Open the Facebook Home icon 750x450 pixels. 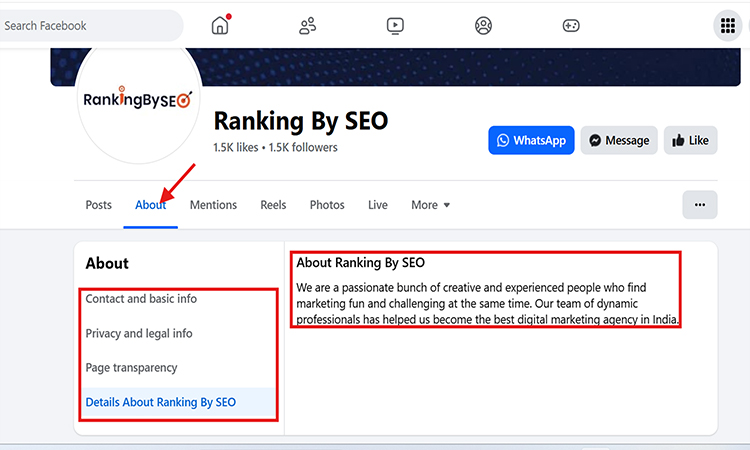point(220,25)
